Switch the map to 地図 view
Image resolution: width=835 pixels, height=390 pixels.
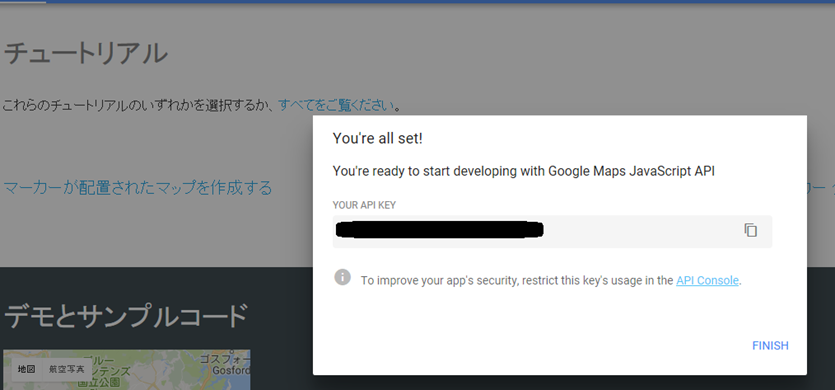pos(26,369)
